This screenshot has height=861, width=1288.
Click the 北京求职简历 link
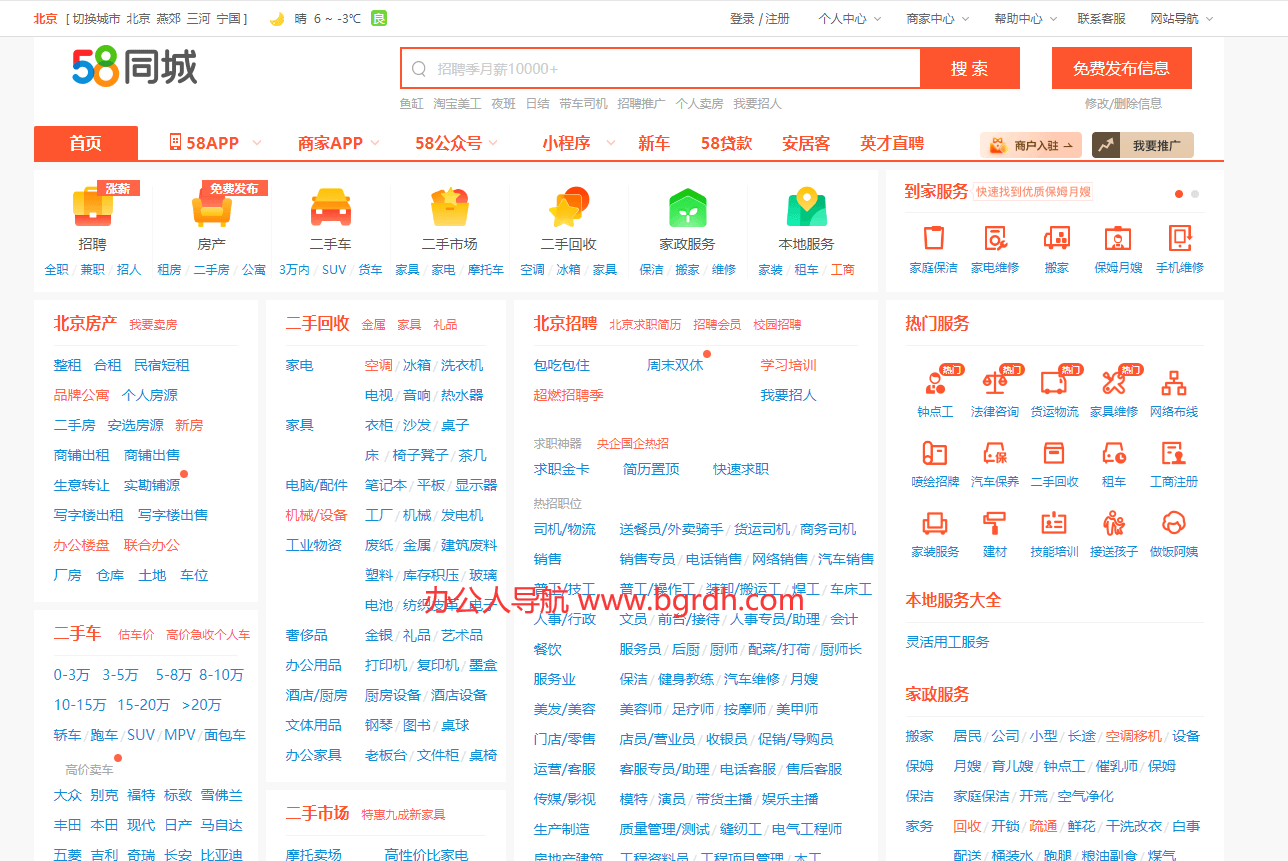tap(645, 325)
